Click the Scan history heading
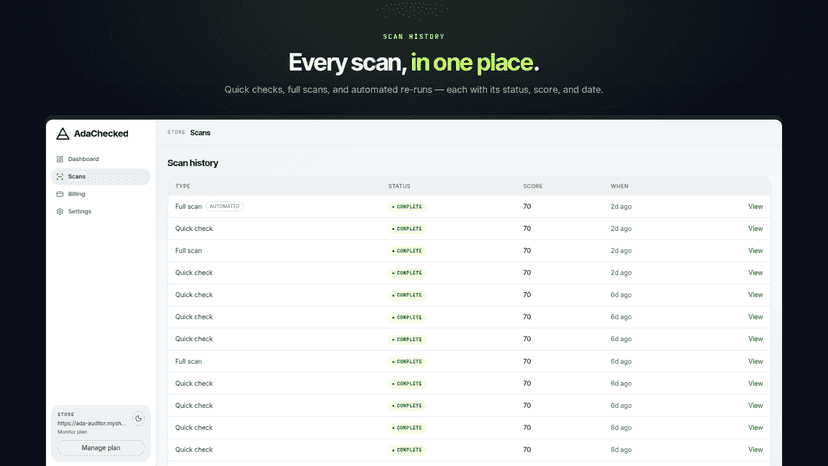This screenshot has width=828, height=466. [193, 163]
